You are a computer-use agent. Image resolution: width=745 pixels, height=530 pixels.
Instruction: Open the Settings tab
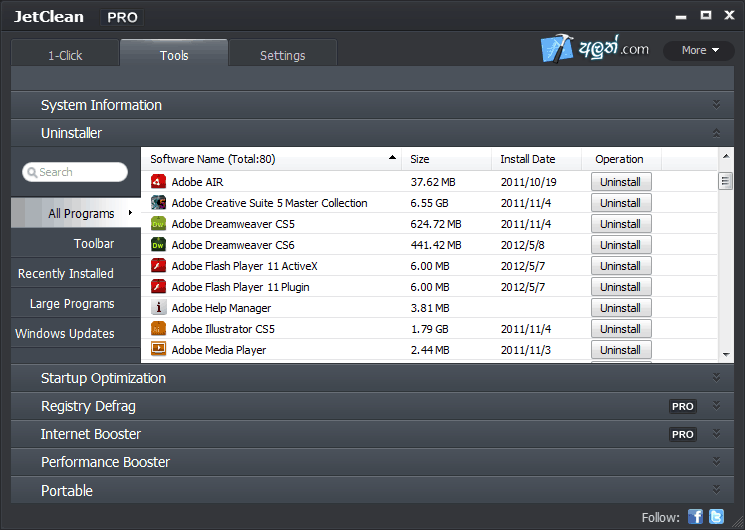click(x=283, y=53)
